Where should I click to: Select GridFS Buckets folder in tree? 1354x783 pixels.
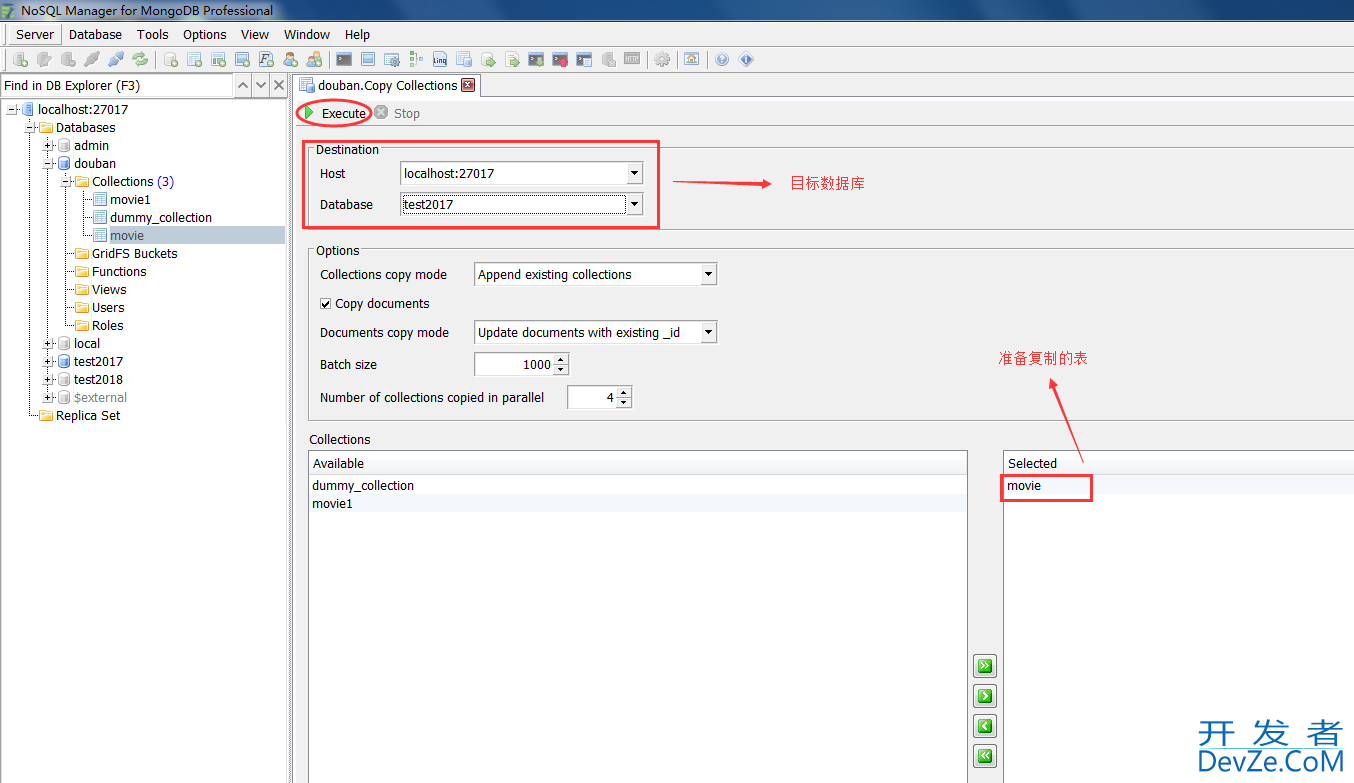[135, 253]
